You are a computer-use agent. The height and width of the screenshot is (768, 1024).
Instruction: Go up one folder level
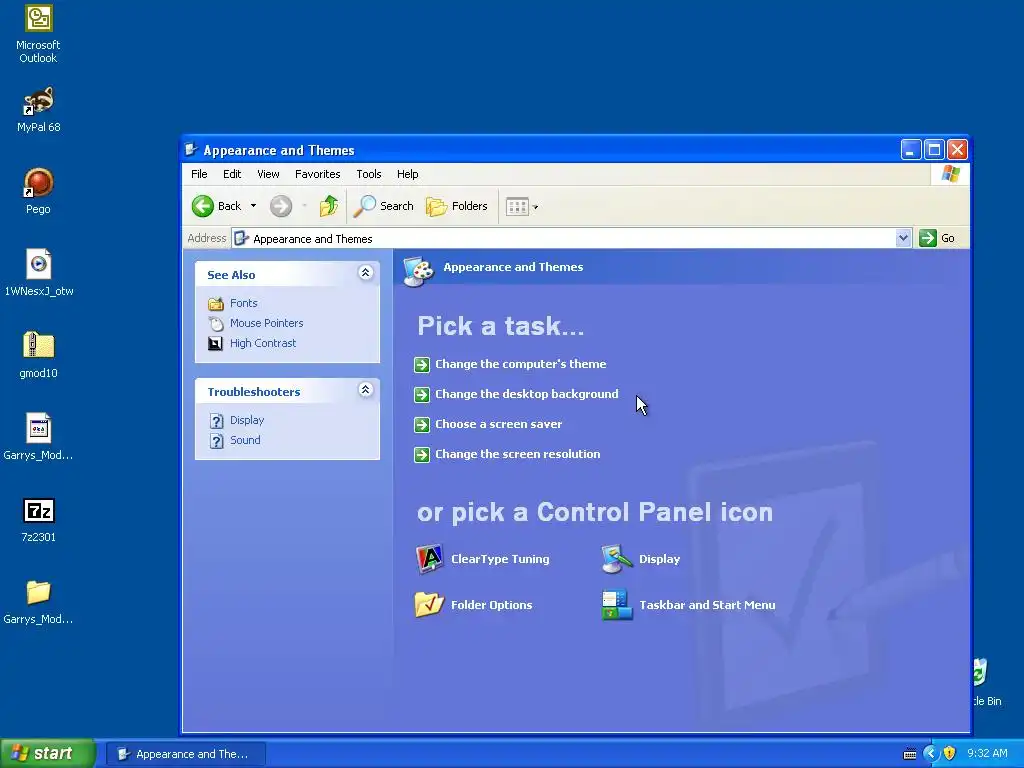pos(328,206)
